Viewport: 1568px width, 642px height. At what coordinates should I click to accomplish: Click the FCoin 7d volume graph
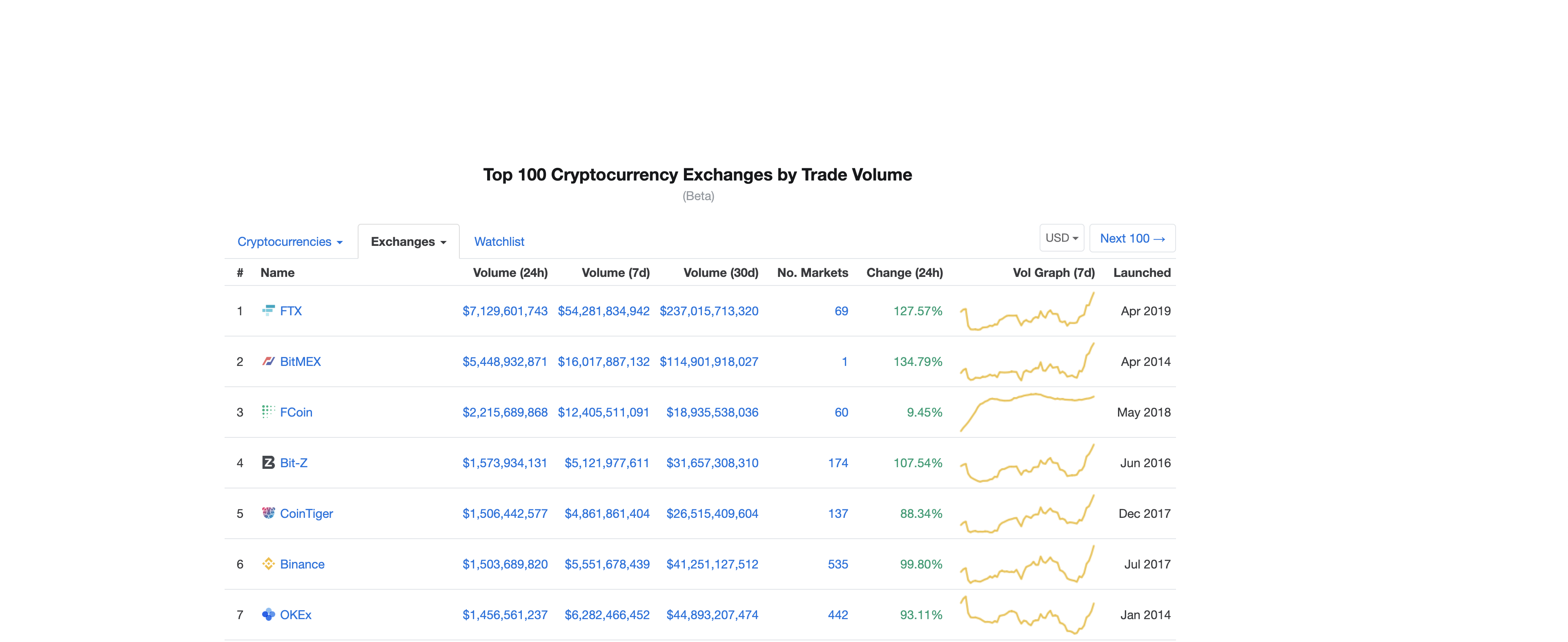[1027, 412]
